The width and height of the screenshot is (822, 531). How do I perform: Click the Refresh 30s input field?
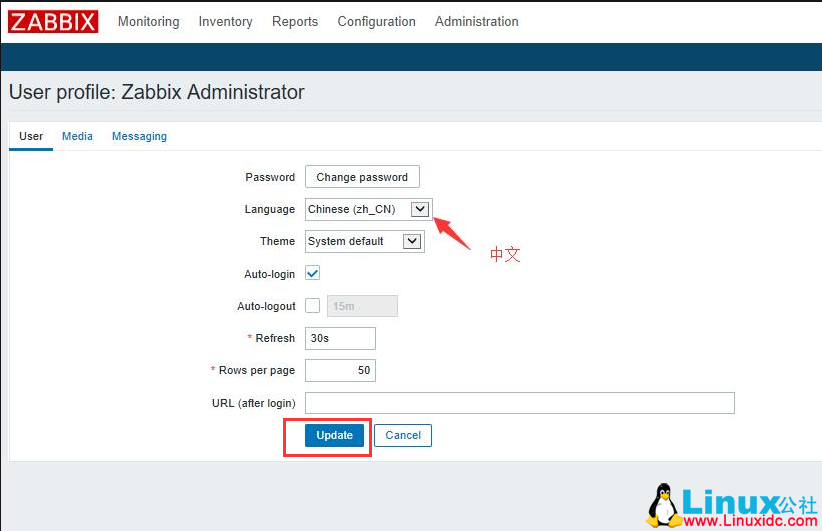click(340, 338)
